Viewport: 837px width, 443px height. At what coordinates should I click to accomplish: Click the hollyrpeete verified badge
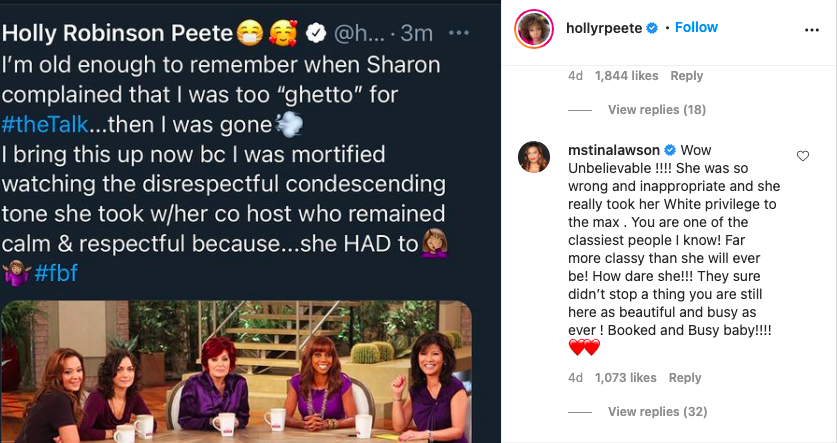[652, 28]
